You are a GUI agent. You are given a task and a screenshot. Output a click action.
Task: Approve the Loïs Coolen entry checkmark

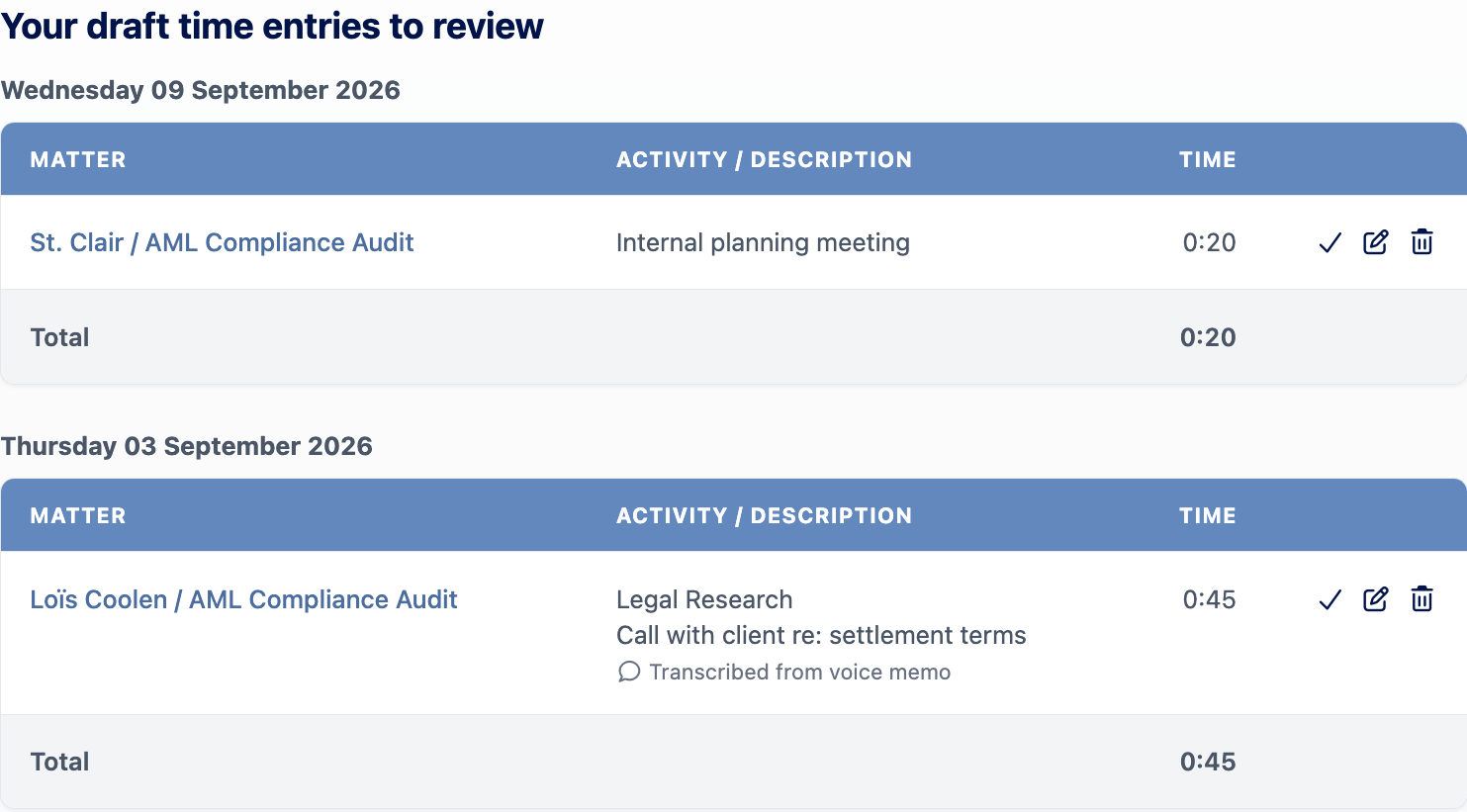[1329, 599]
